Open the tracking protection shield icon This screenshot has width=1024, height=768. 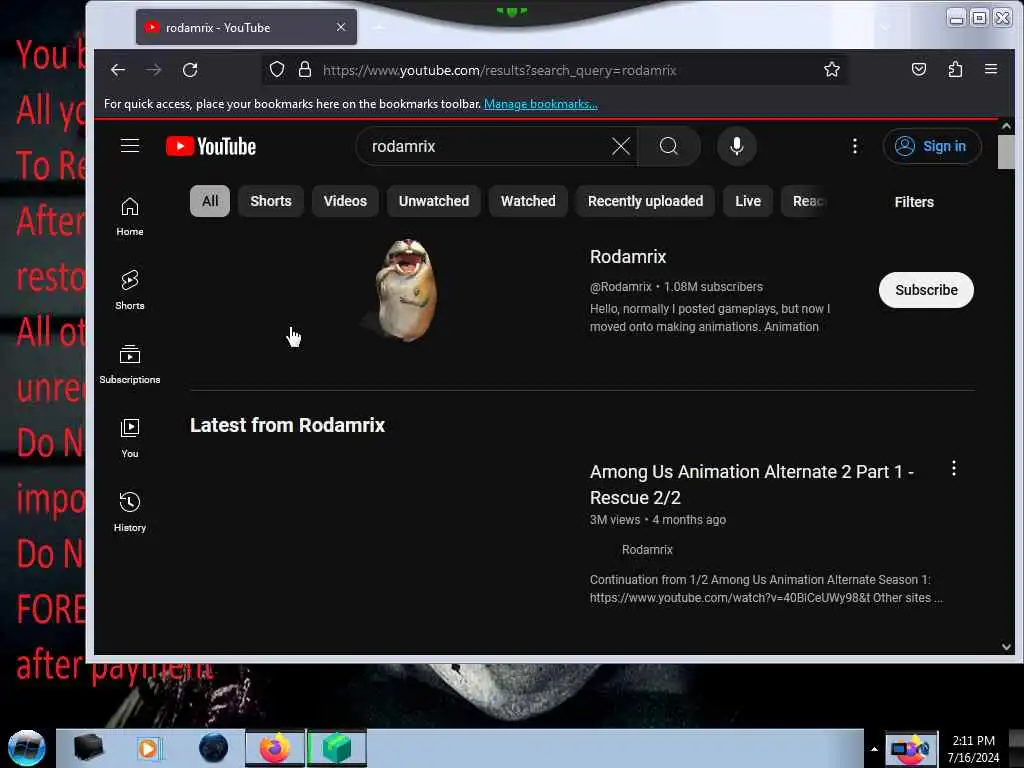277,69
